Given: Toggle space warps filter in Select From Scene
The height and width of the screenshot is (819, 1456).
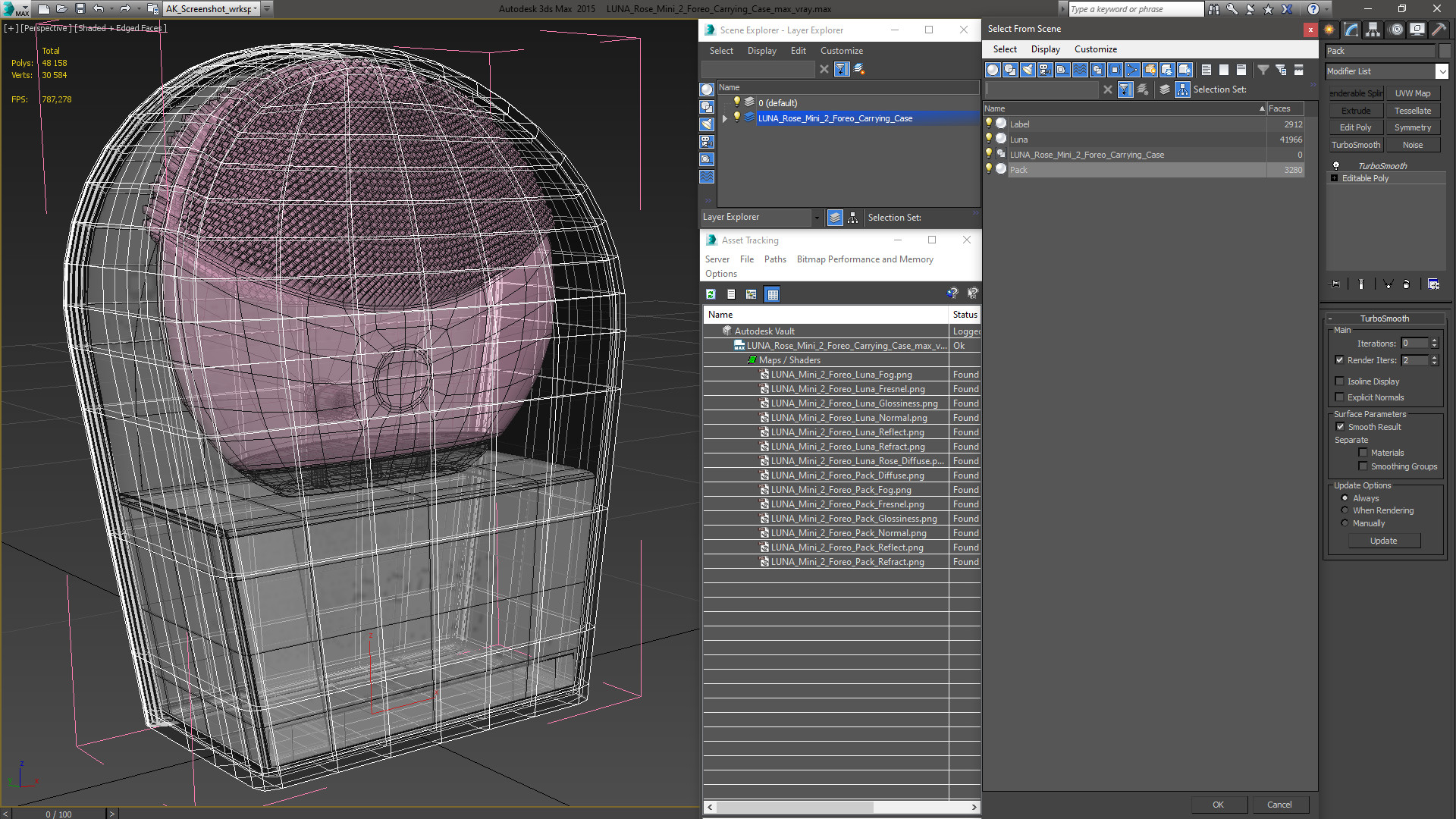Looking at the screenshot, I should [x=1080, y=70].
